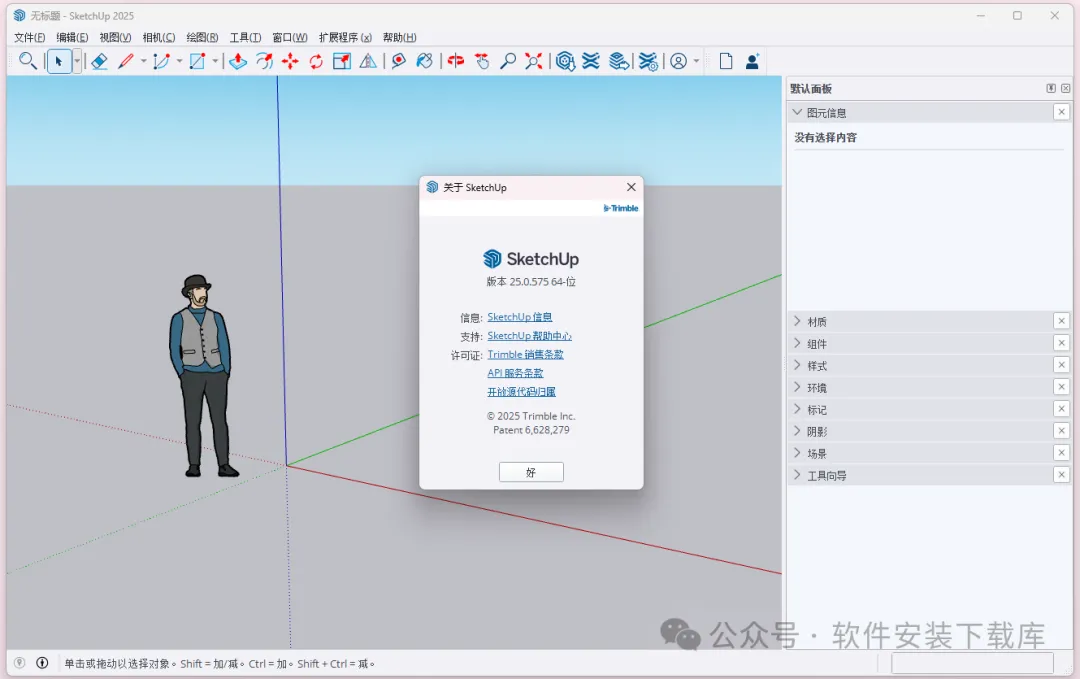This screenshot has height=679, width=1080.
Task: Click the geolocation icon in status bar
Action: click(x=19, y=663)
